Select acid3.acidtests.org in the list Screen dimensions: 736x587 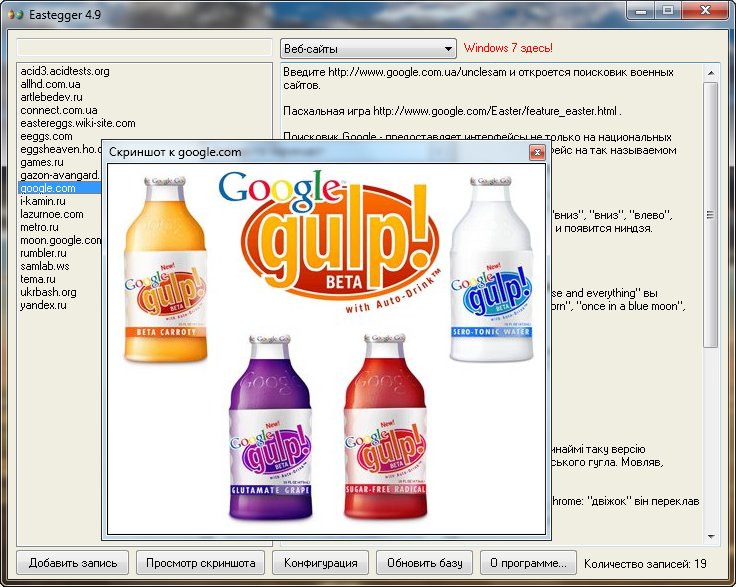65,71
